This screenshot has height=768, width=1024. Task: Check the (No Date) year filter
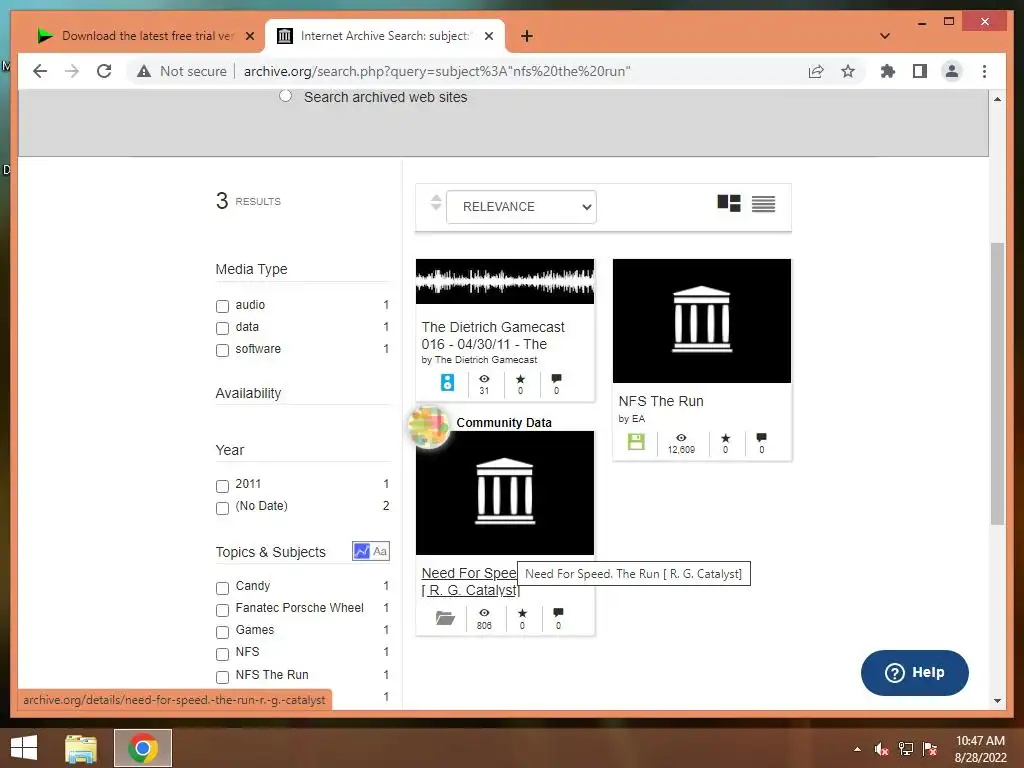(223, 508)
